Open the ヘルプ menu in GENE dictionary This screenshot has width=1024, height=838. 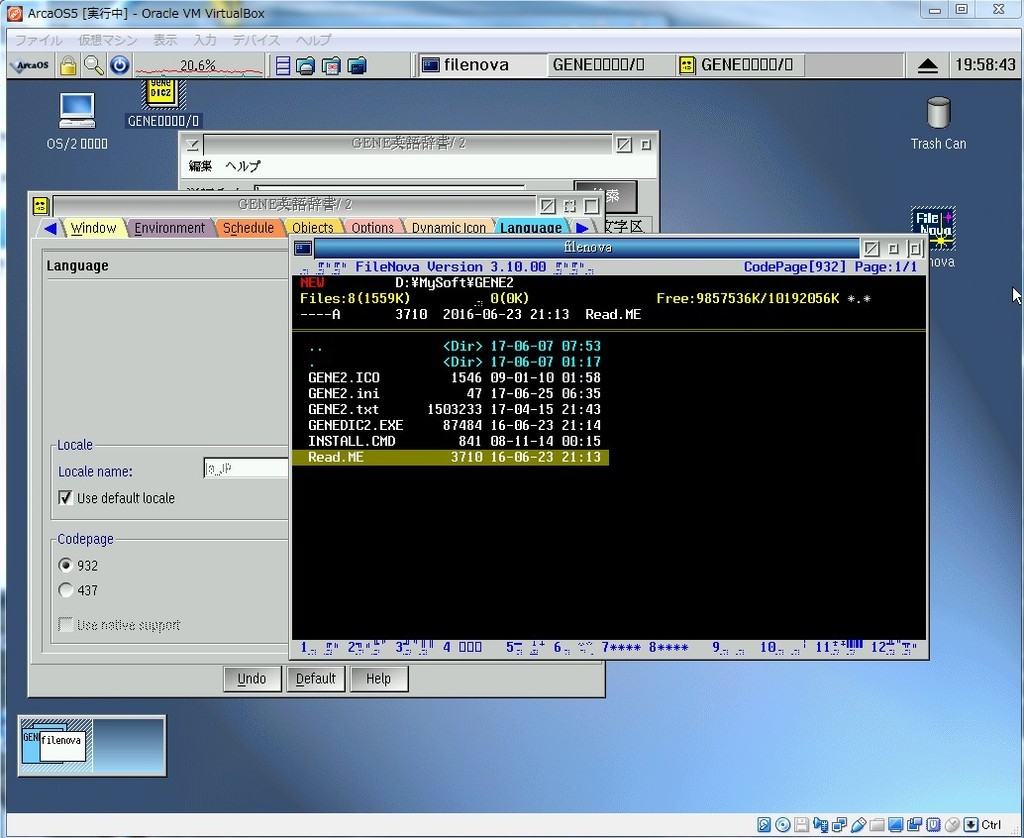tap(243, 166)
